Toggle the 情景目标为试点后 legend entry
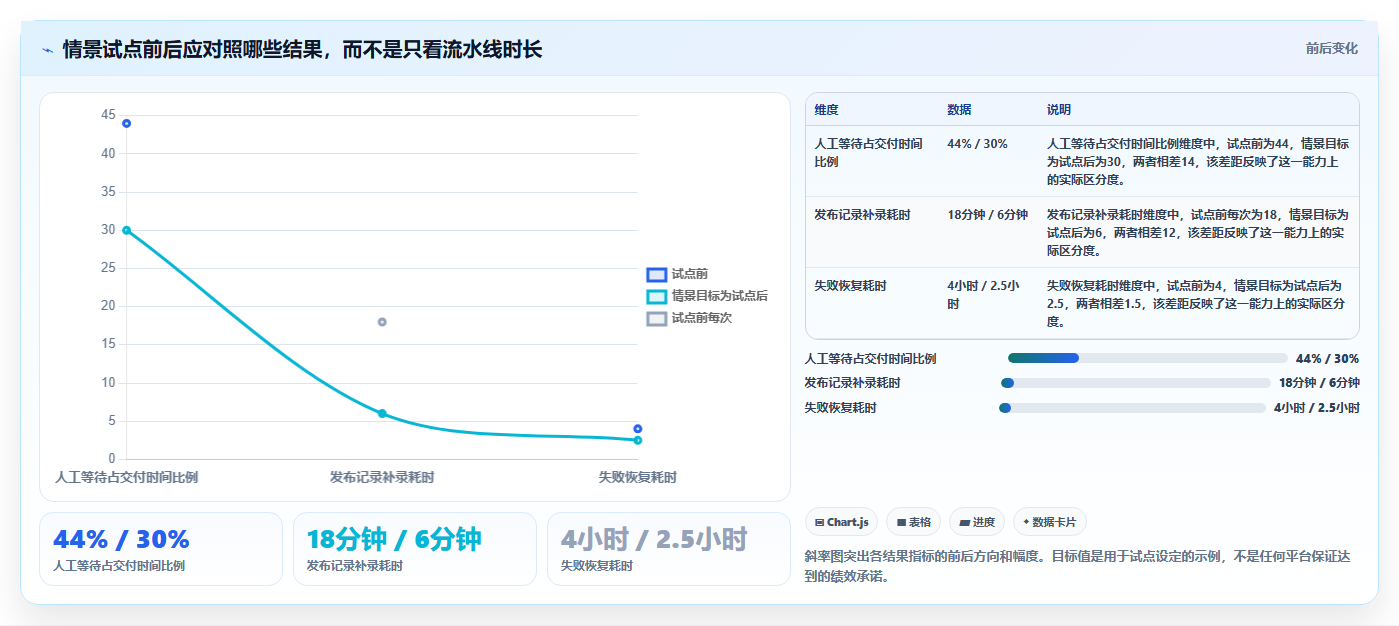 (707, 296)
